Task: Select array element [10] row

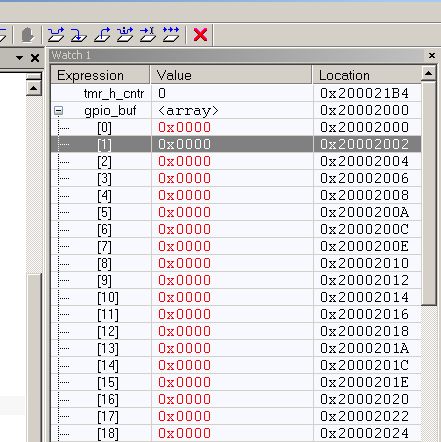Action: [236, 297]
